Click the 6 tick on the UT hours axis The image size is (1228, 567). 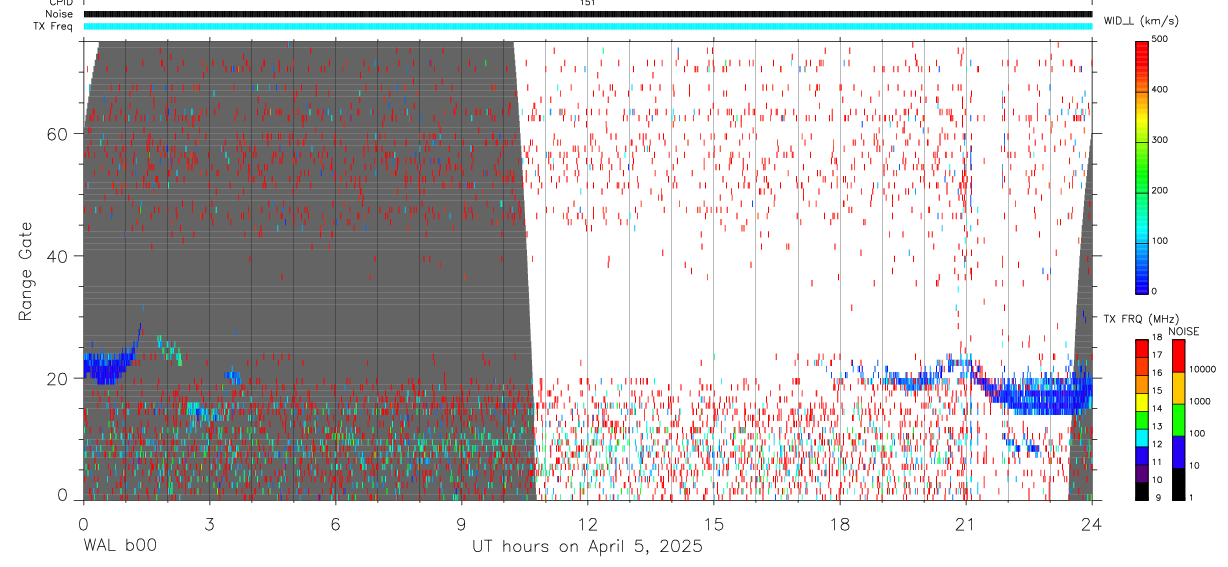click(335, 522)
